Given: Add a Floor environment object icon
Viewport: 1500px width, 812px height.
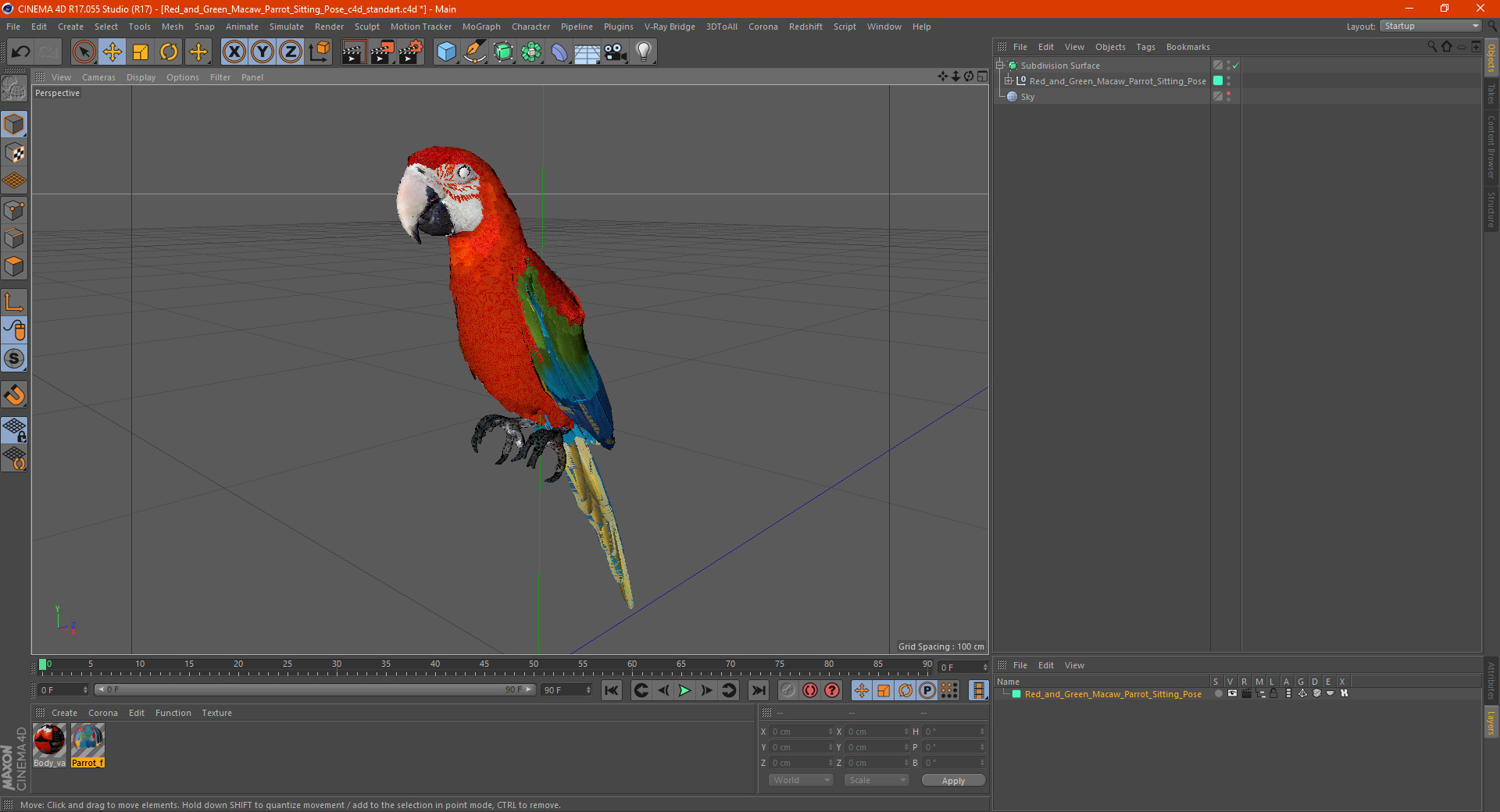Looking at the screenshot, I should 587,52.
